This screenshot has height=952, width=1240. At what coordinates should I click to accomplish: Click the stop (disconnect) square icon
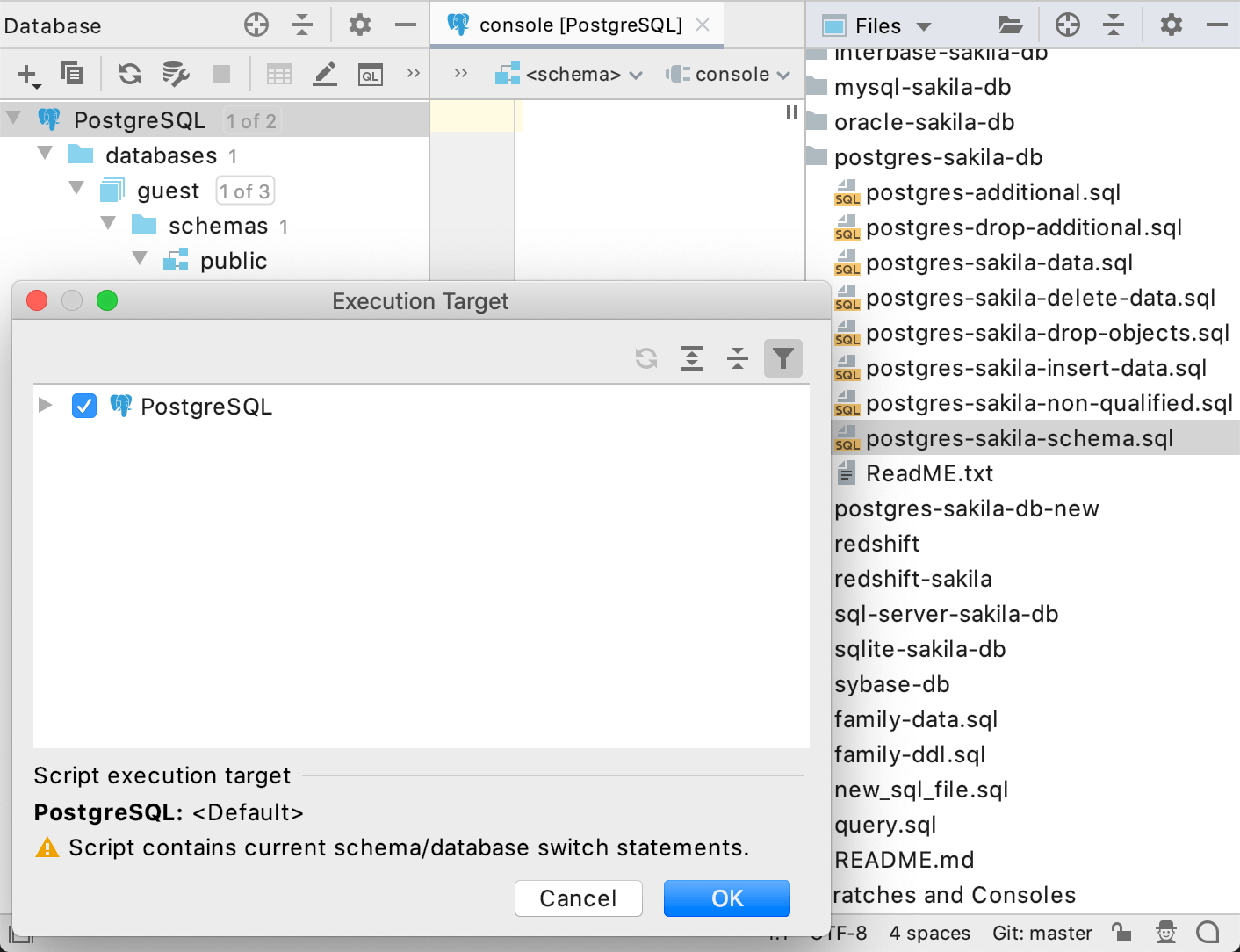click(x=221, y=74)
